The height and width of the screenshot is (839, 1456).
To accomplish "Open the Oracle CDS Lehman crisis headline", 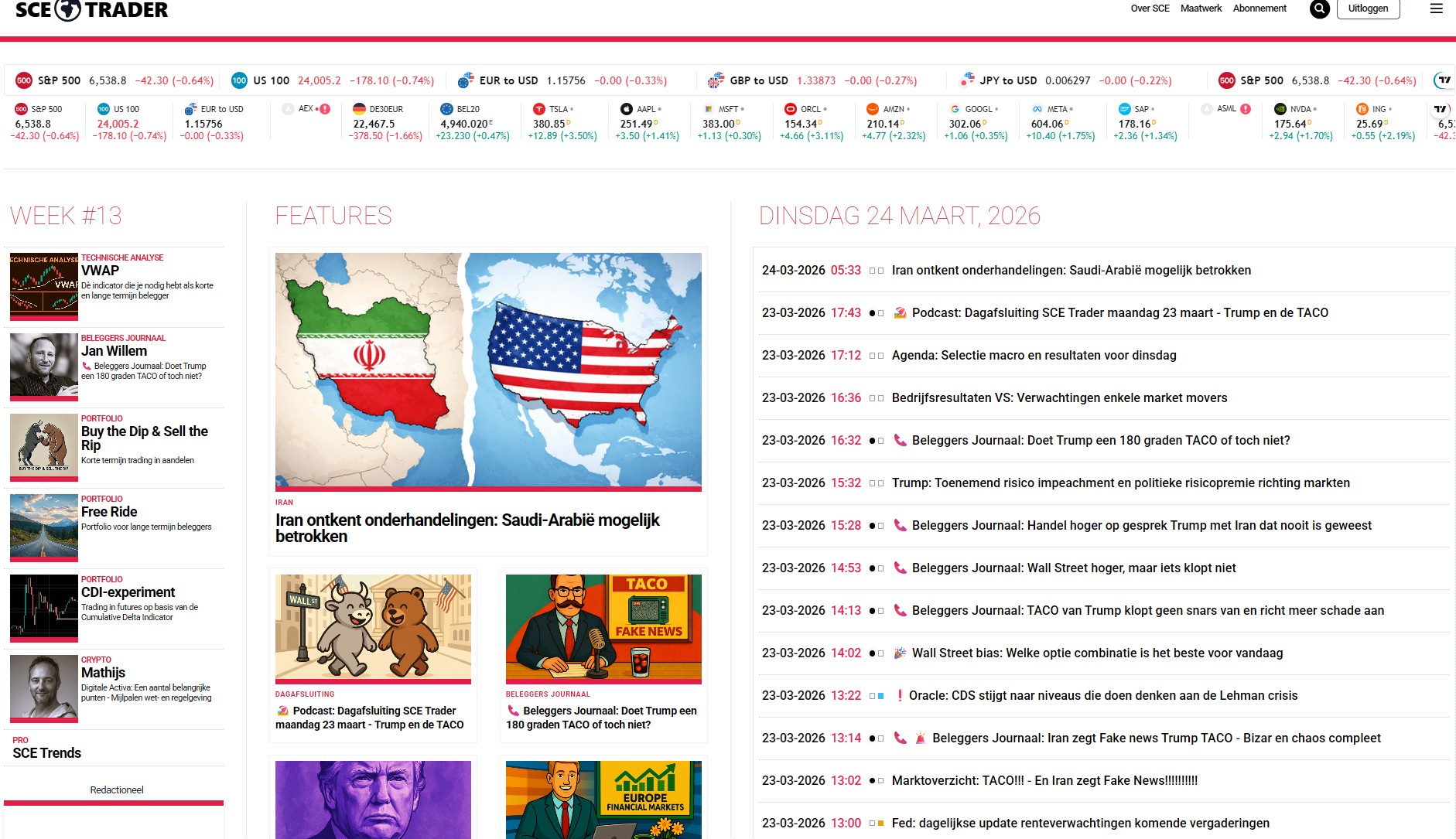I will [x=1103, y=696].
